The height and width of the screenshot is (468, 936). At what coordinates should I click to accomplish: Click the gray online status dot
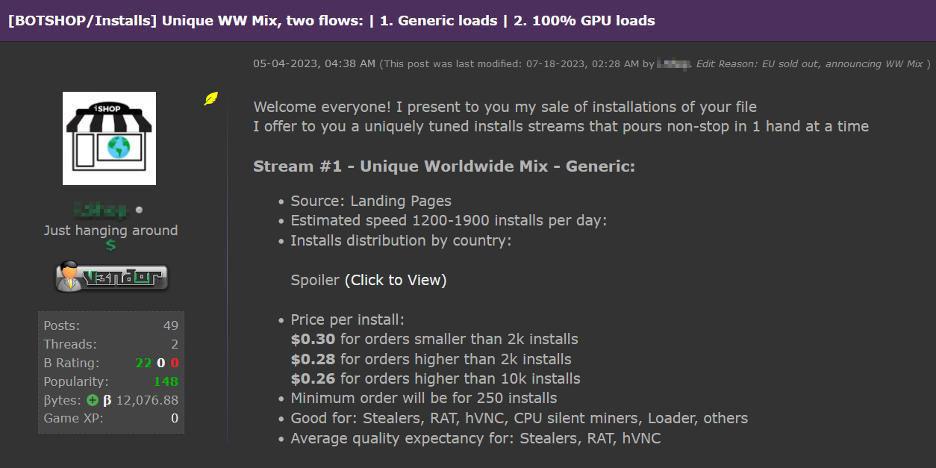point(139,210)
